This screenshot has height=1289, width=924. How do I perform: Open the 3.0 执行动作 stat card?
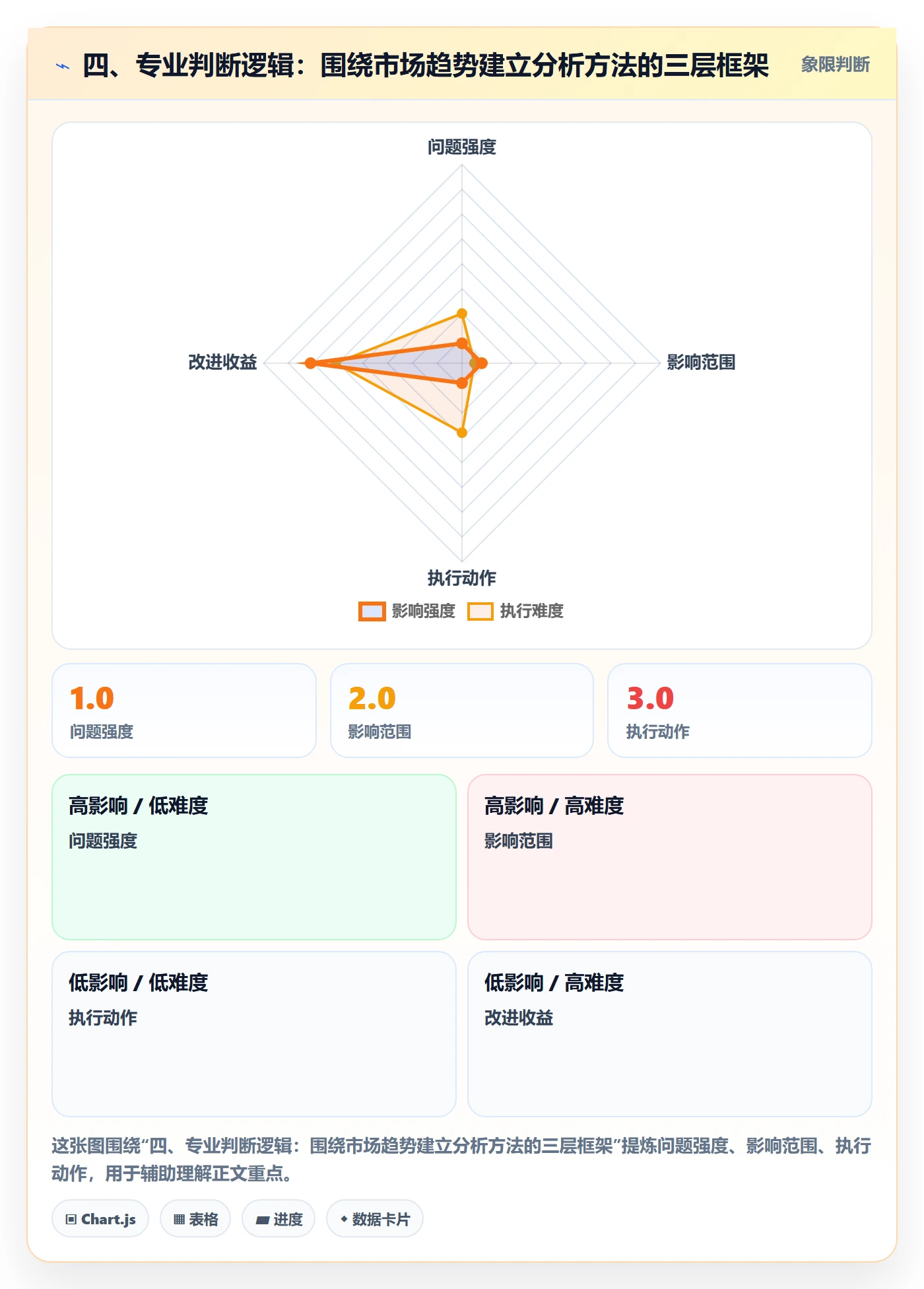click(x=740, y=711)
